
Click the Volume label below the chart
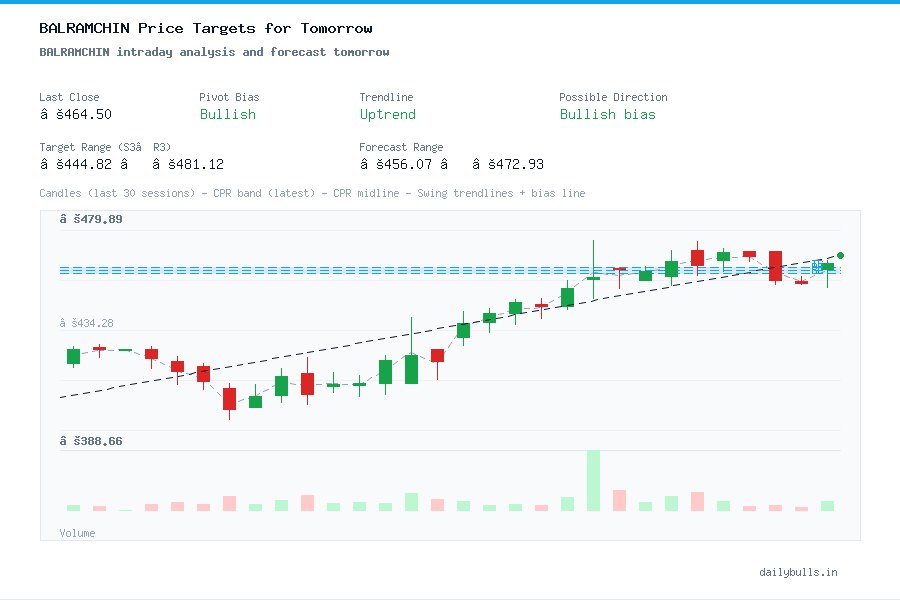[x=78, y=533]
